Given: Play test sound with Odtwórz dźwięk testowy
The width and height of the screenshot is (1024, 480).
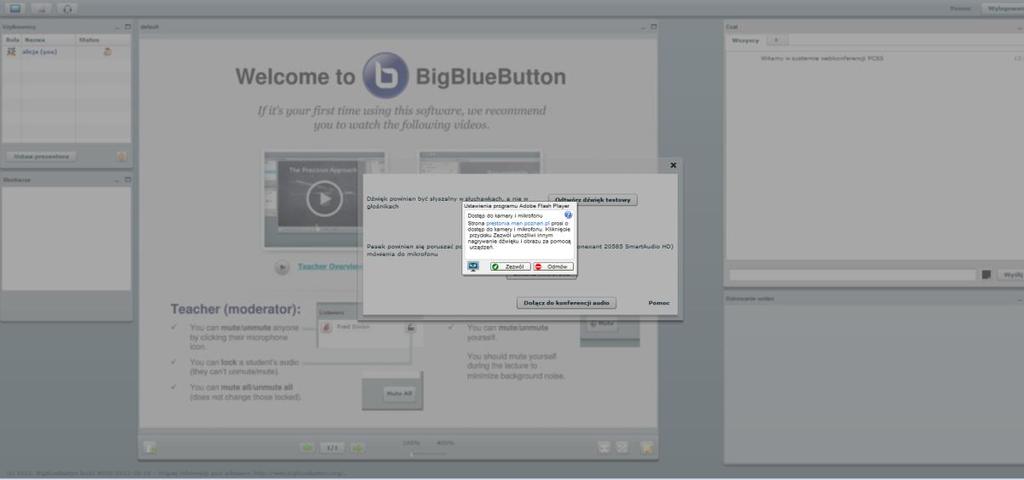Looking at the screenshot, I should [592, 200].
